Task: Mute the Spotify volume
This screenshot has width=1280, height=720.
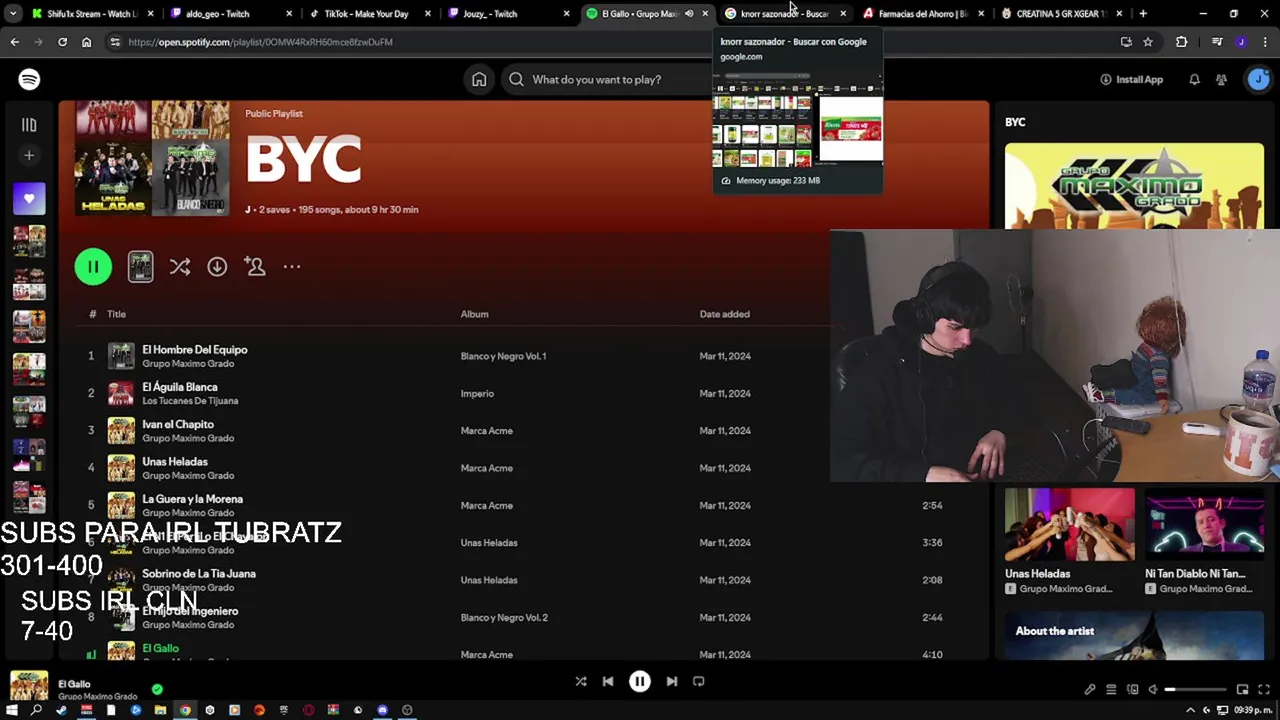Action: (x=1153, y=689)
